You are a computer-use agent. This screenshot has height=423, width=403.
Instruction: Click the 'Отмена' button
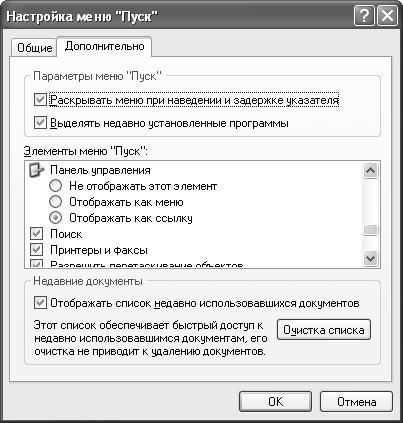coord(356,402)
